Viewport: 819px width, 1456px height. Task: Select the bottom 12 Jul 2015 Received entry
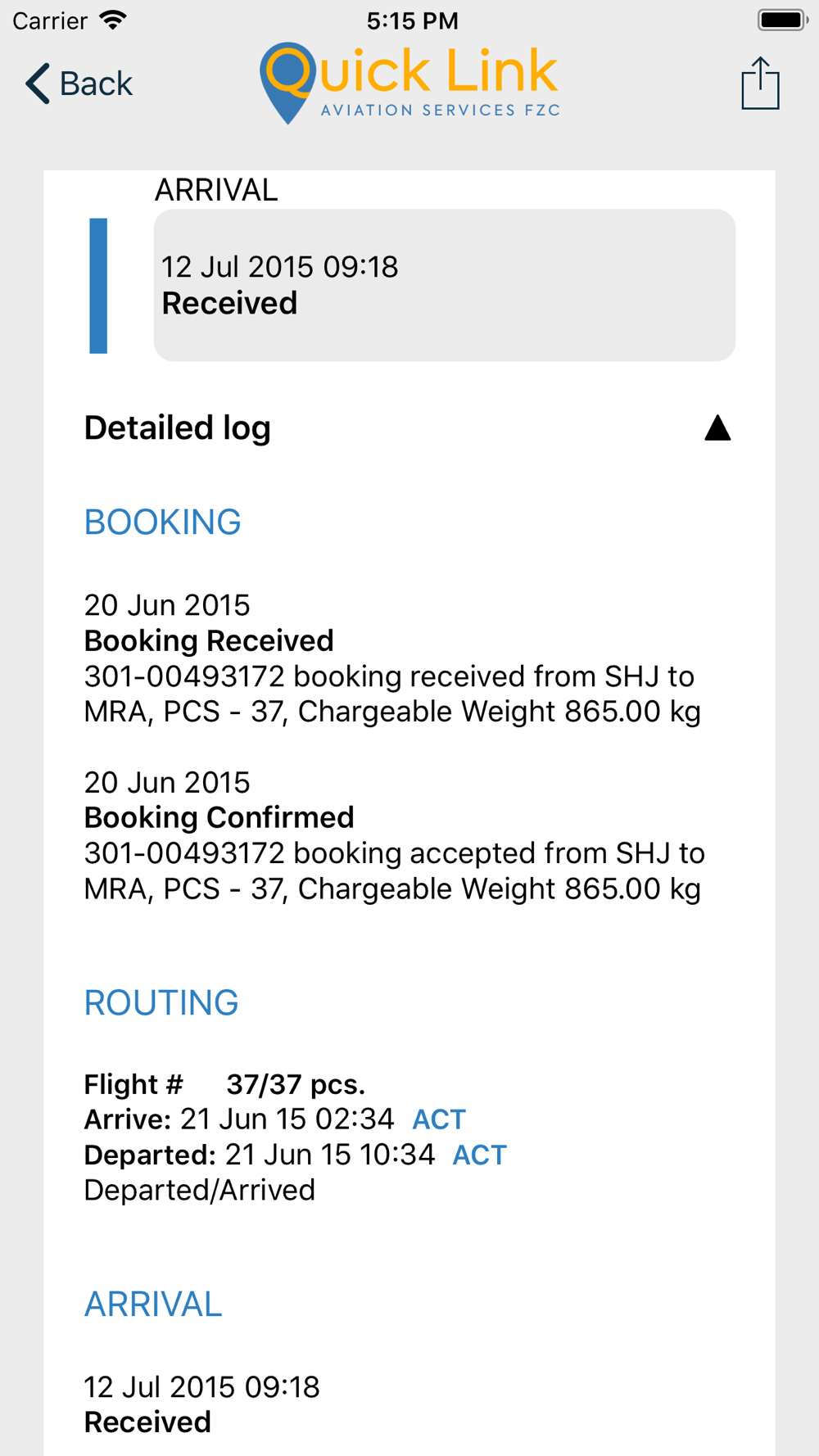tap(201, 1404)
